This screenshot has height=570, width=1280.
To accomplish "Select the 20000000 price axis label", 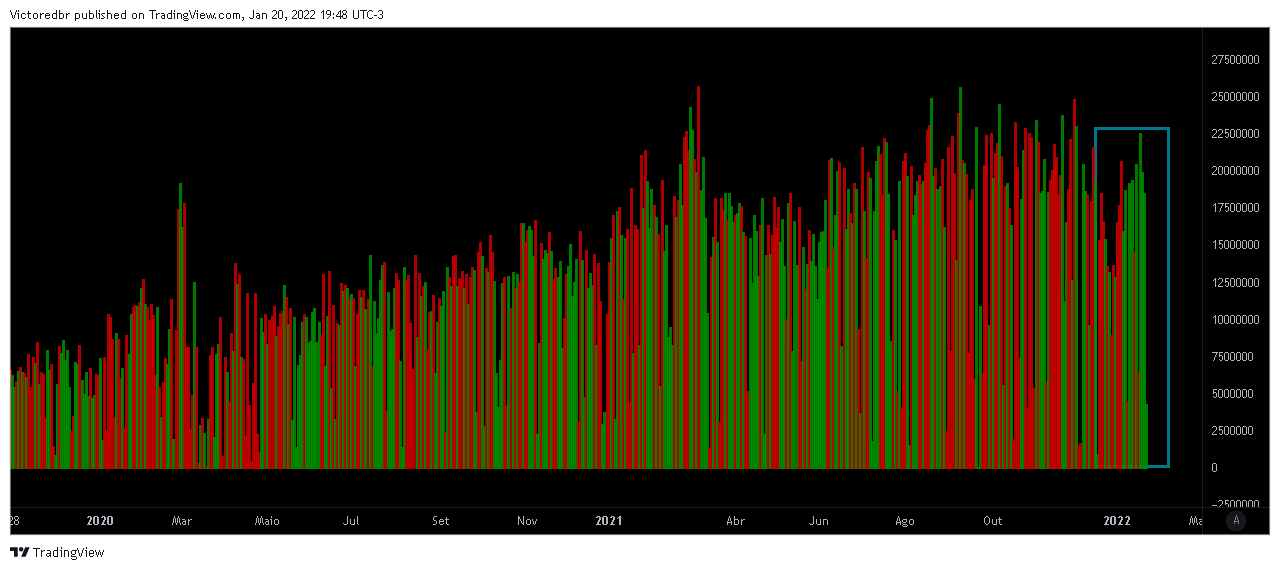I will pyautogui.click(x=1234, y=171).
